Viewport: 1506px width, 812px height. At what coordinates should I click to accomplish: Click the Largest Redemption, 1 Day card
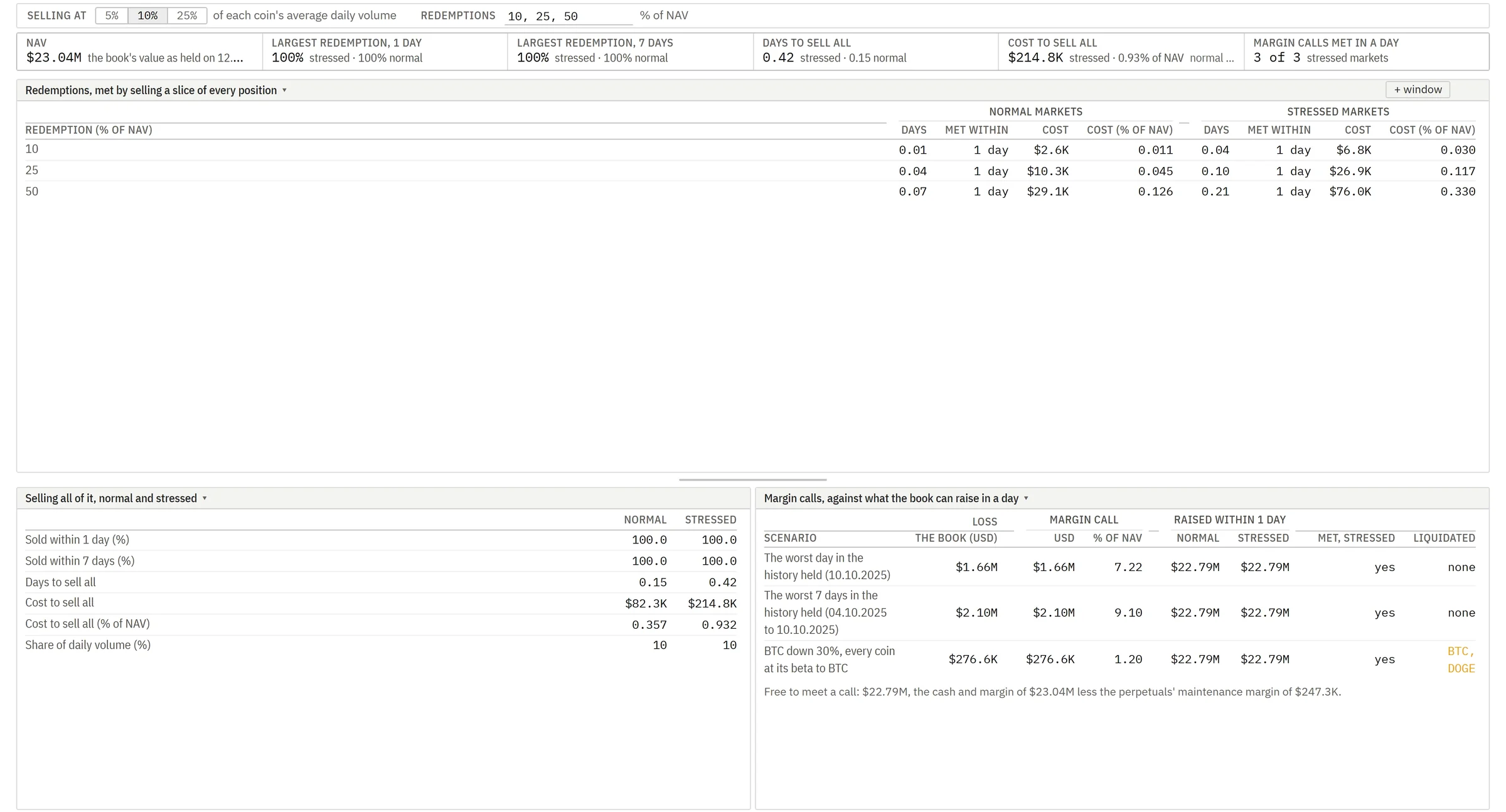385,51
